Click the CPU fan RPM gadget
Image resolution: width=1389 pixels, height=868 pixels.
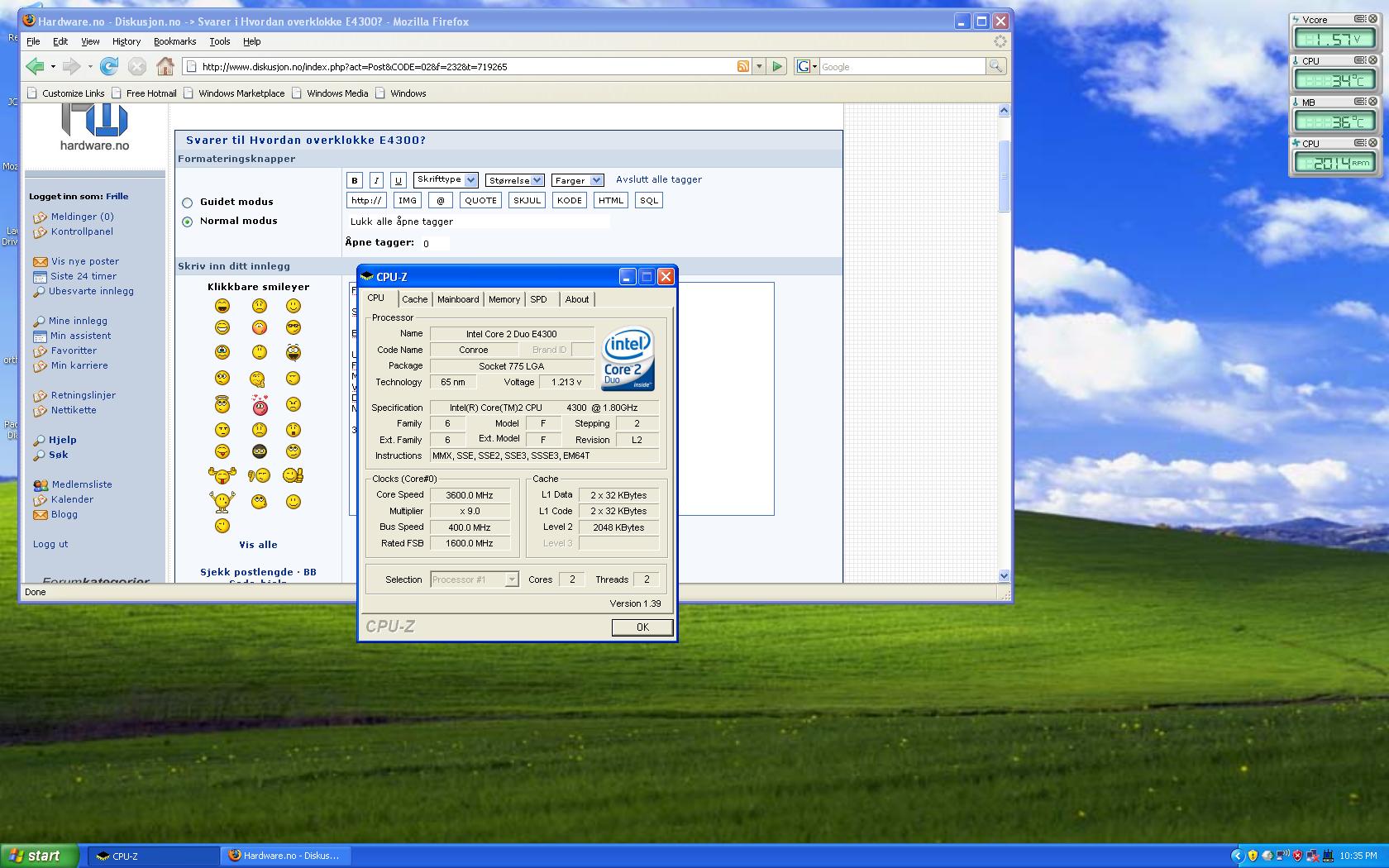pos(1335,156)
